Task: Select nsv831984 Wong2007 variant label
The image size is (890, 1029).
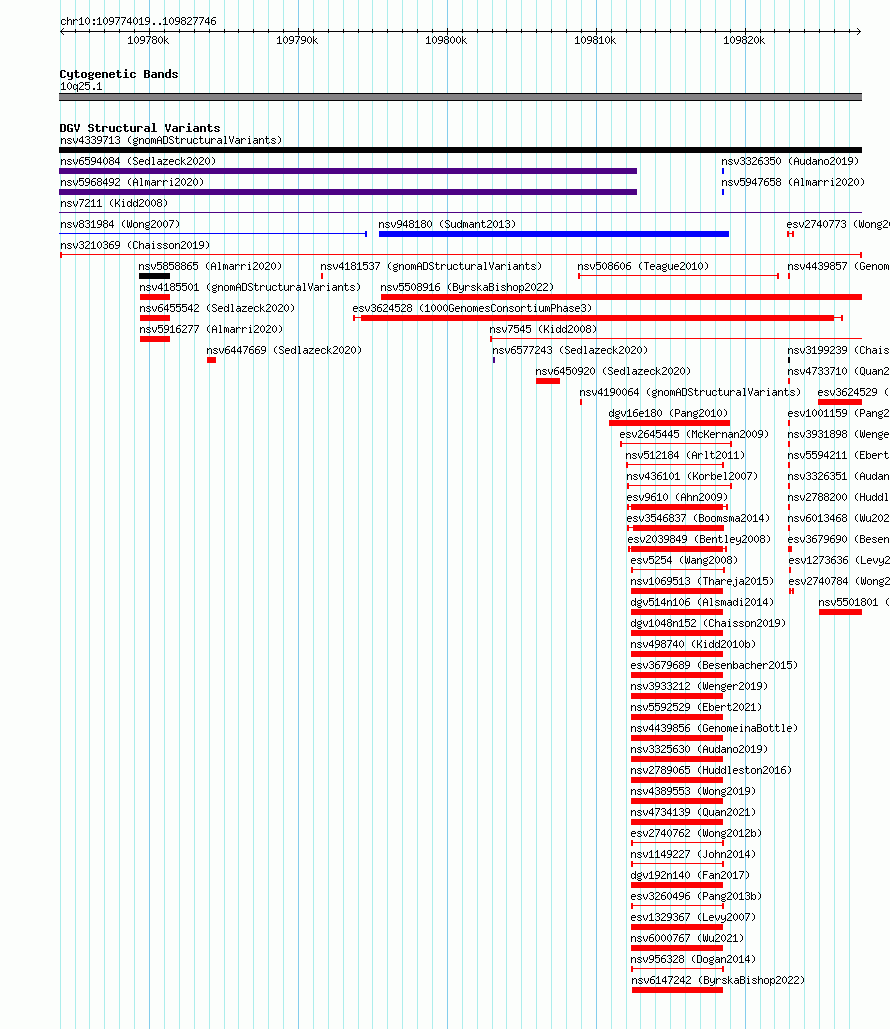Action: tap(120, 224)
